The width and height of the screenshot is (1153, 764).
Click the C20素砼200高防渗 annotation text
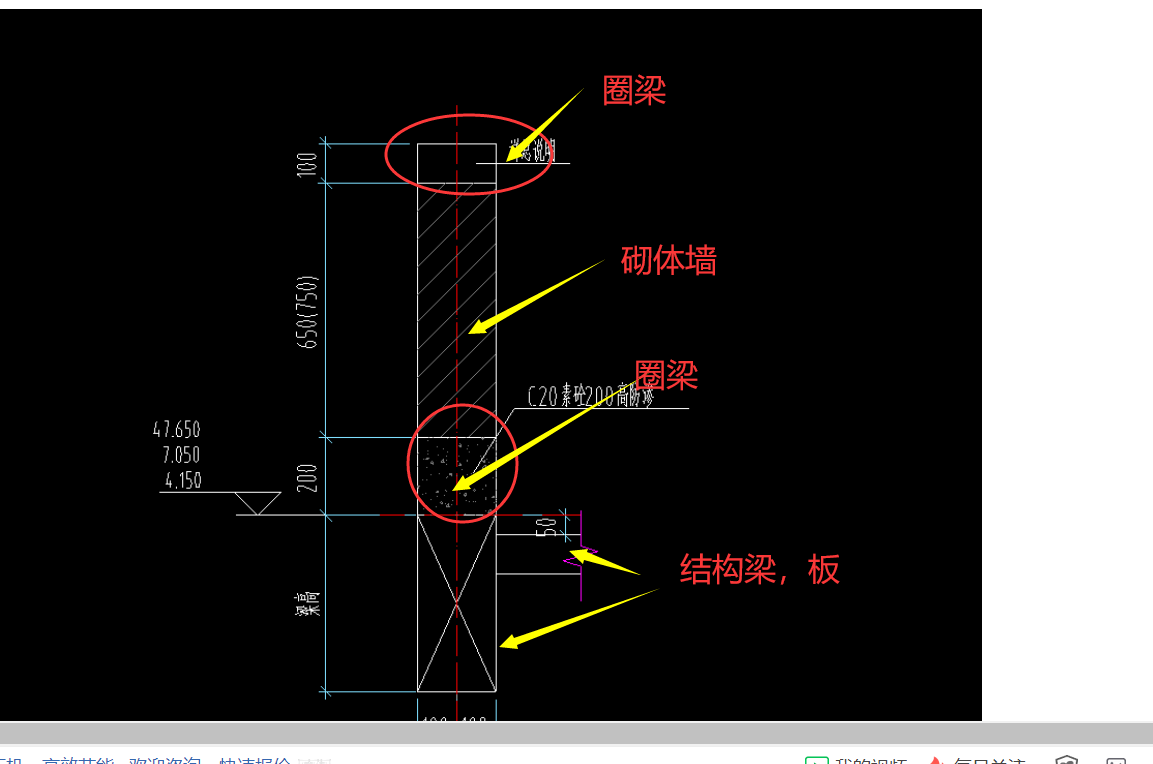point(590,396)
